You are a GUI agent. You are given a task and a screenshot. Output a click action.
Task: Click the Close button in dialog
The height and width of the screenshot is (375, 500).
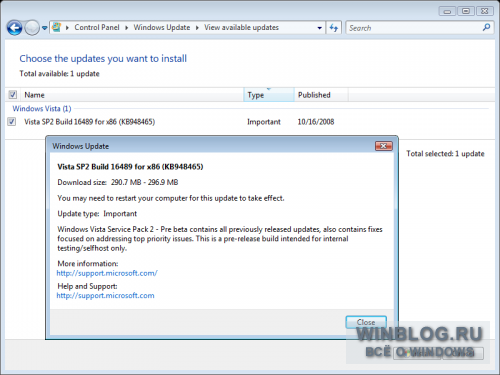[x=366, y=322]
